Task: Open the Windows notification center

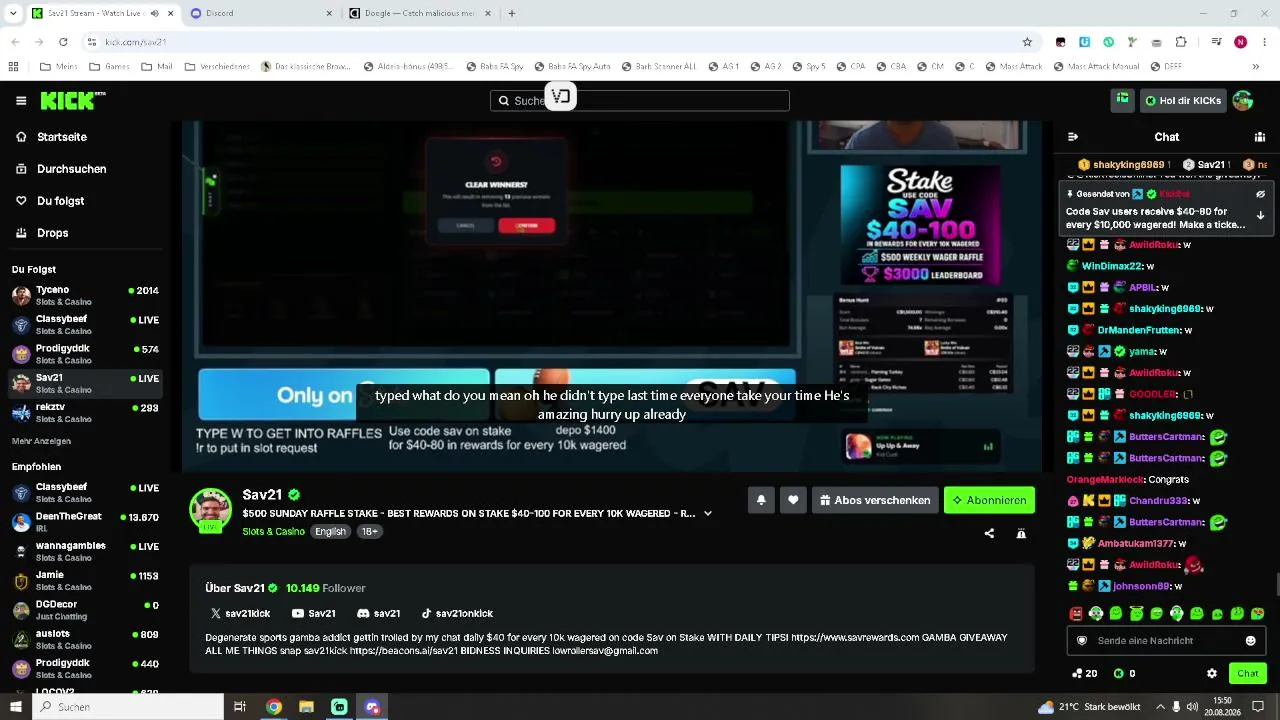Action: coord(1258,707)
